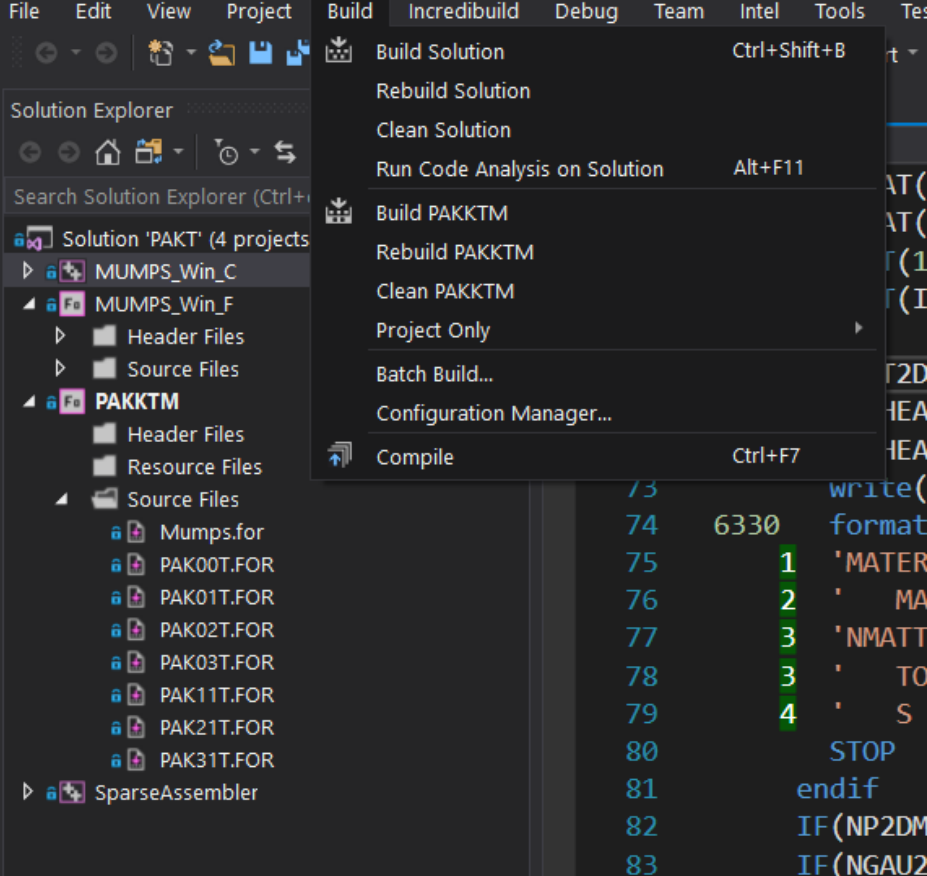Open the Edit menu
This screenshot has height=876, width=927.
[93, 11]
